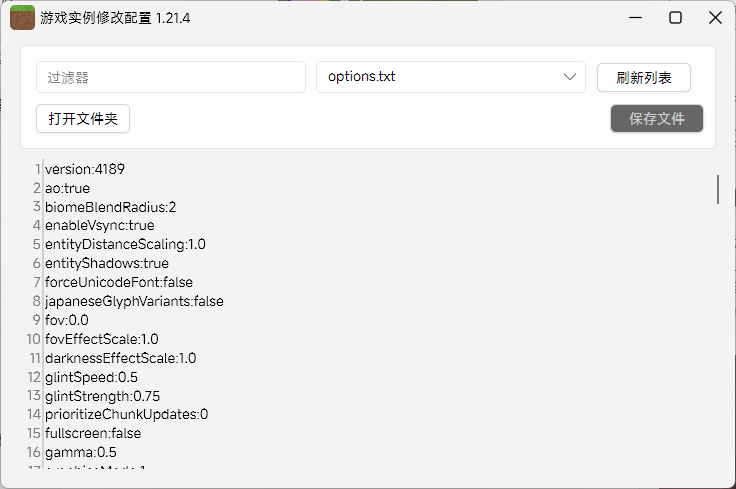Click the forceUnicodeFont:false line
The image size is (736, 489).
pyautogui.click(x=119, y=282)
